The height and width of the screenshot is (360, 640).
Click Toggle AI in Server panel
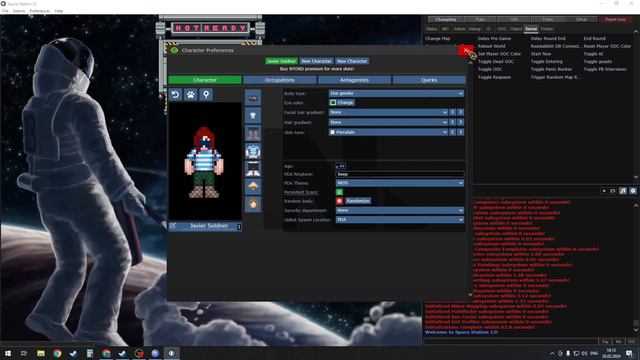[593, 54]
